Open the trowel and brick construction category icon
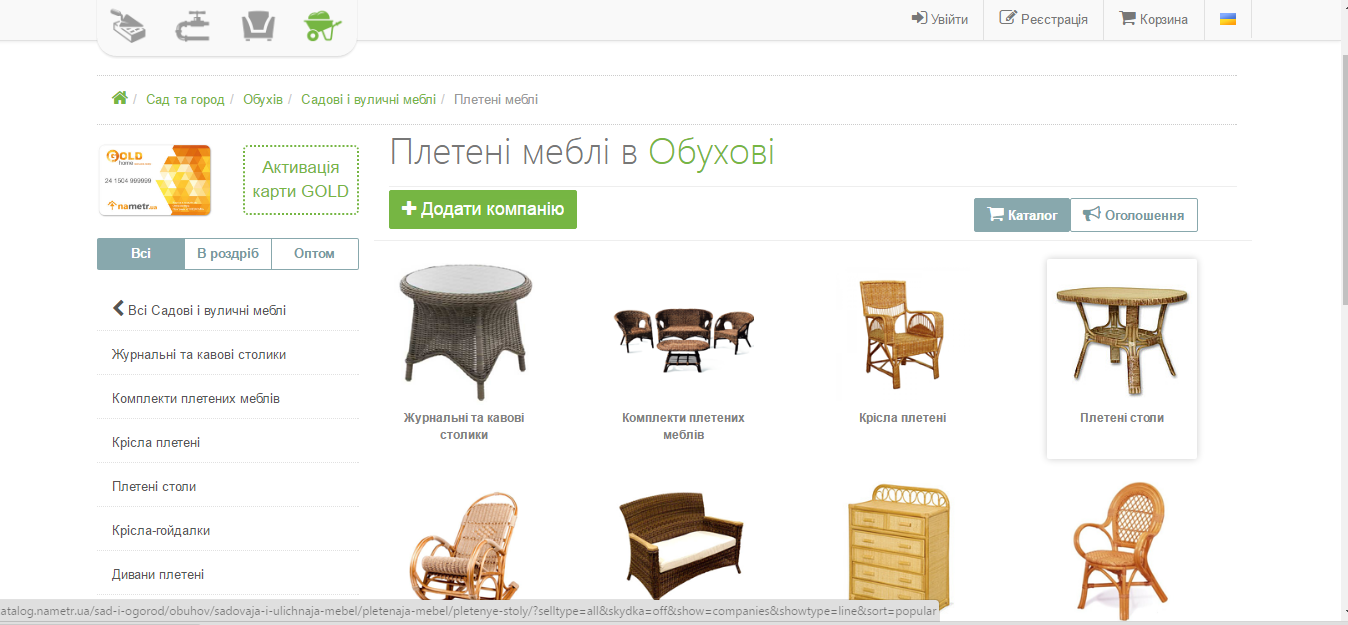 (x=127, y=24)
